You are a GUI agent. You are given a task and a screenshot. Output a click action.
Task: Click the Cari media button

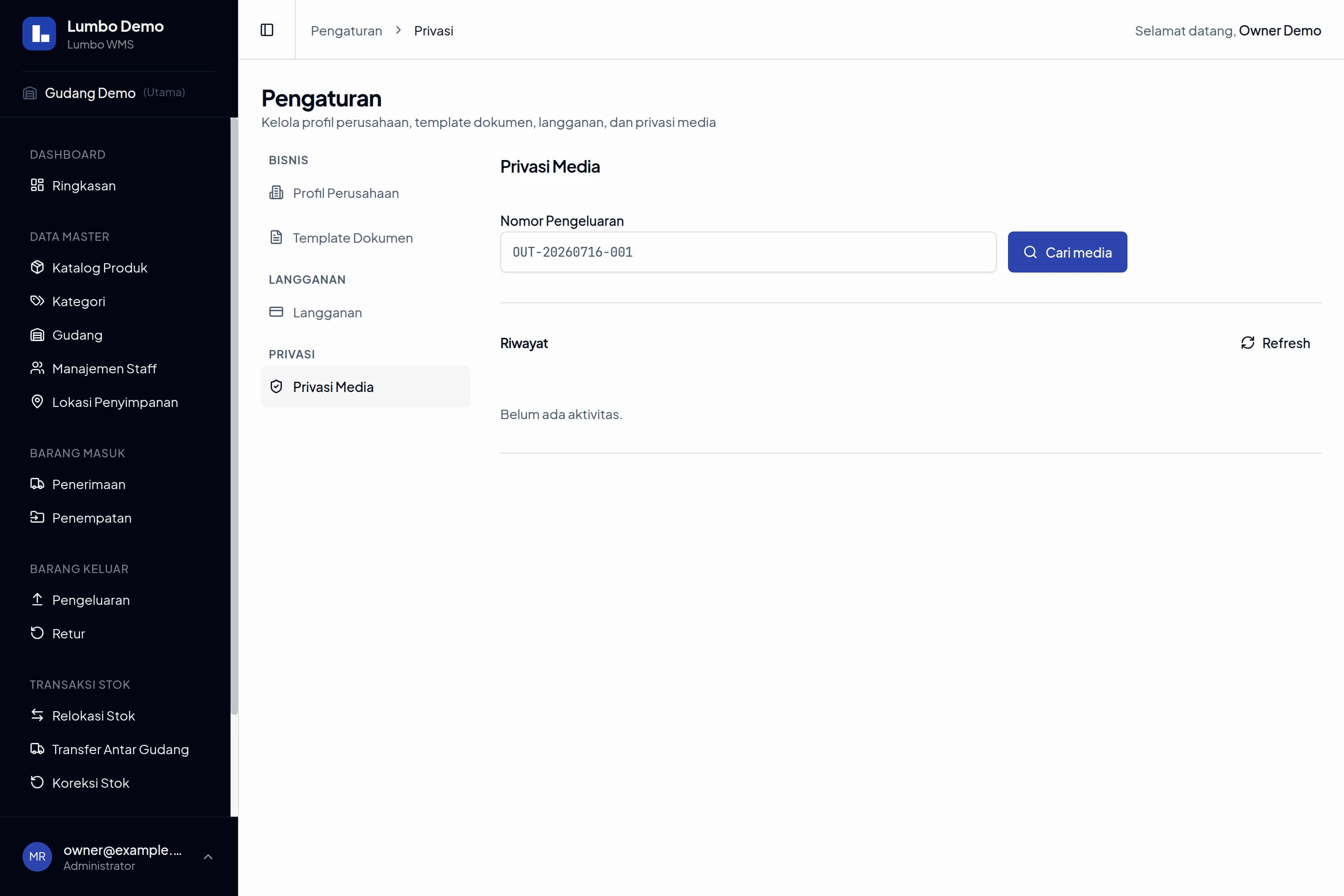(x=1067, y=252)
